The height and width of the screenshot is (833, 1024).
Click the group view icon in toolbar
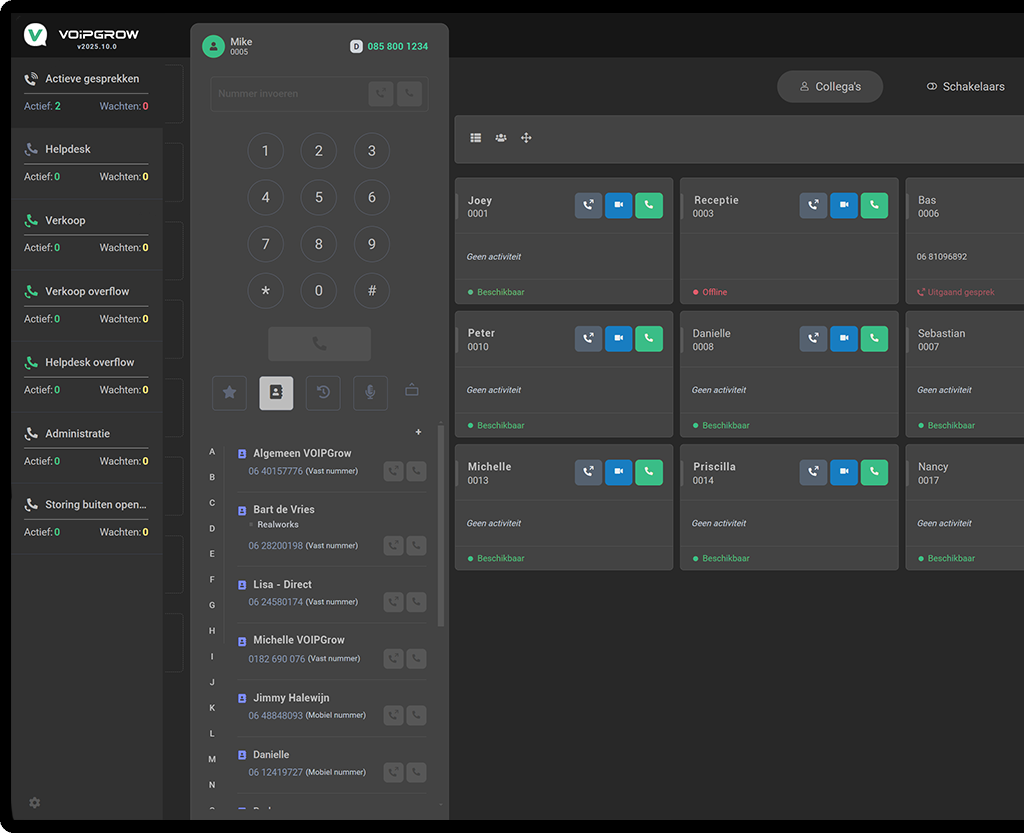click(x=501, y=138)
